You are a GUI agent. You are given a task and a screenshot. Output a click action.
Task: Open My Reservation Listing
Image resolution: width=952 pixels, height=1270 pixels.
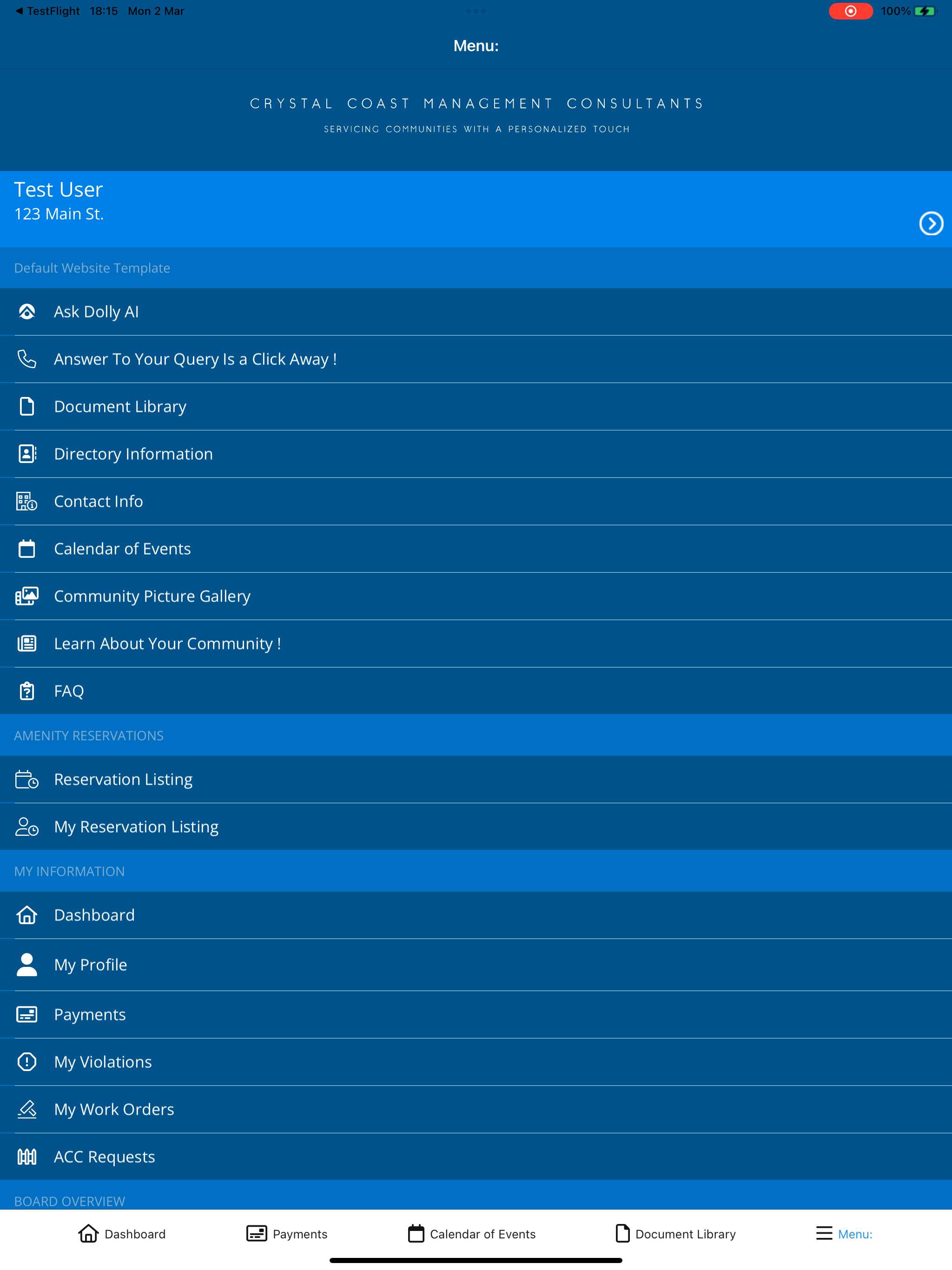[x=476, y=826]
